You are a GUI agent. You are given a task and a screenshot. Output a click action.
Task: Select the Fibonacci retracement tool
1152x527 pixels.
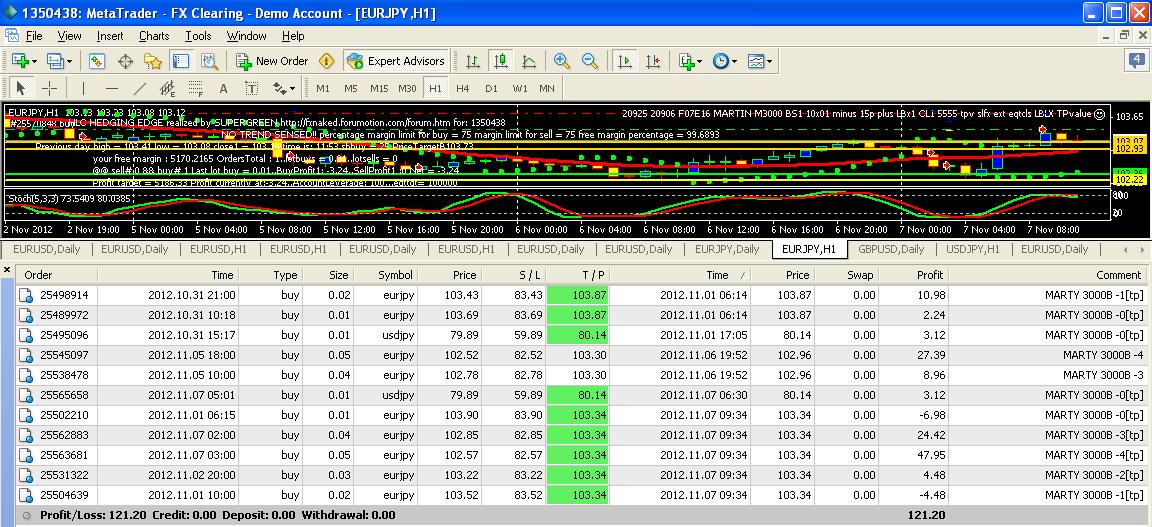195,88
